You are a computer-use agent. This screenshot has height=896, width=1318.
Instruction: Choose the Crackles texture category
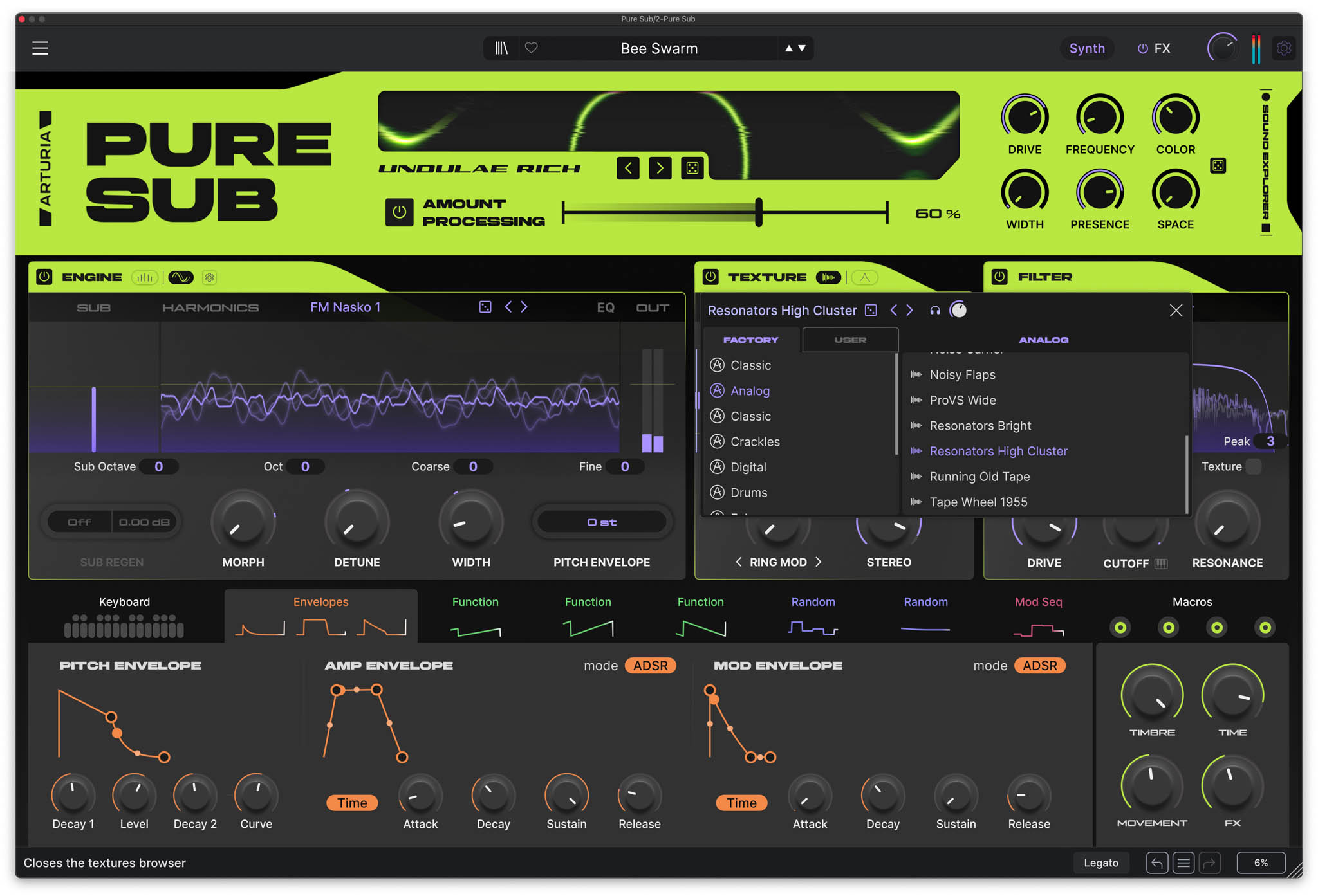pos(755,441)
